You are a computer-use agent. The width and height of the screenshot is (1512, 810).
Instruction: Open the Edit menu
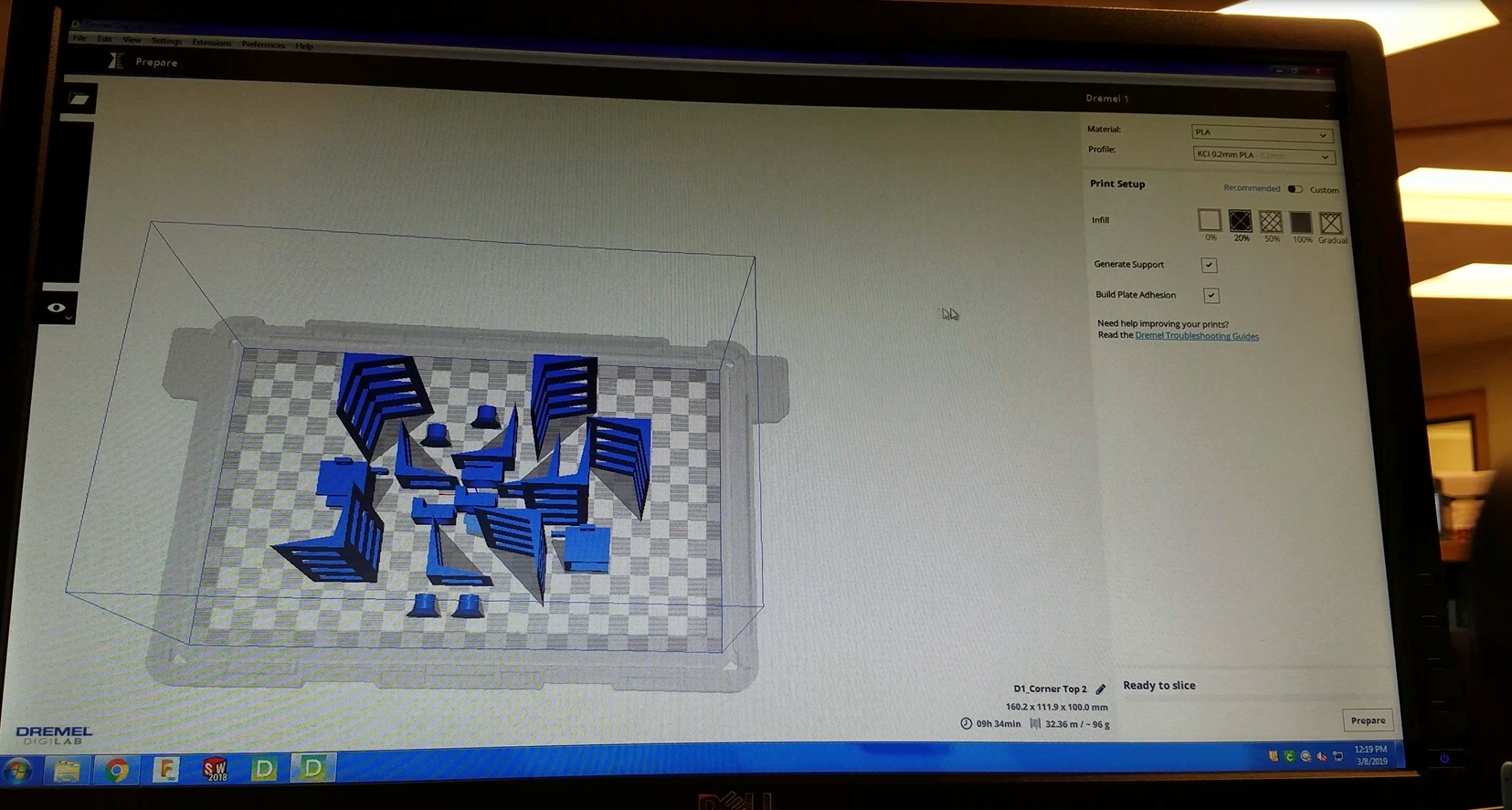[104, 39]
